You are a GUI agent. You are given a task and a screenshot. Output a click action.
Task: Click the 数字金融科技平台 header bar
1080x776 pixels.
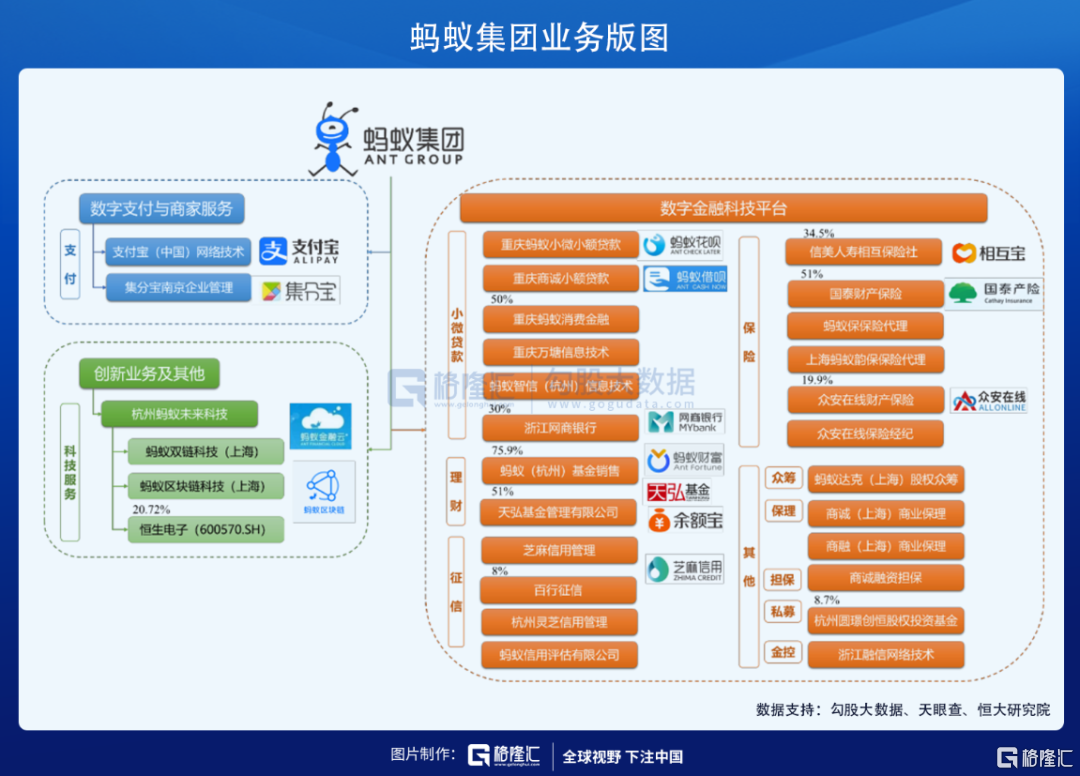723,208
